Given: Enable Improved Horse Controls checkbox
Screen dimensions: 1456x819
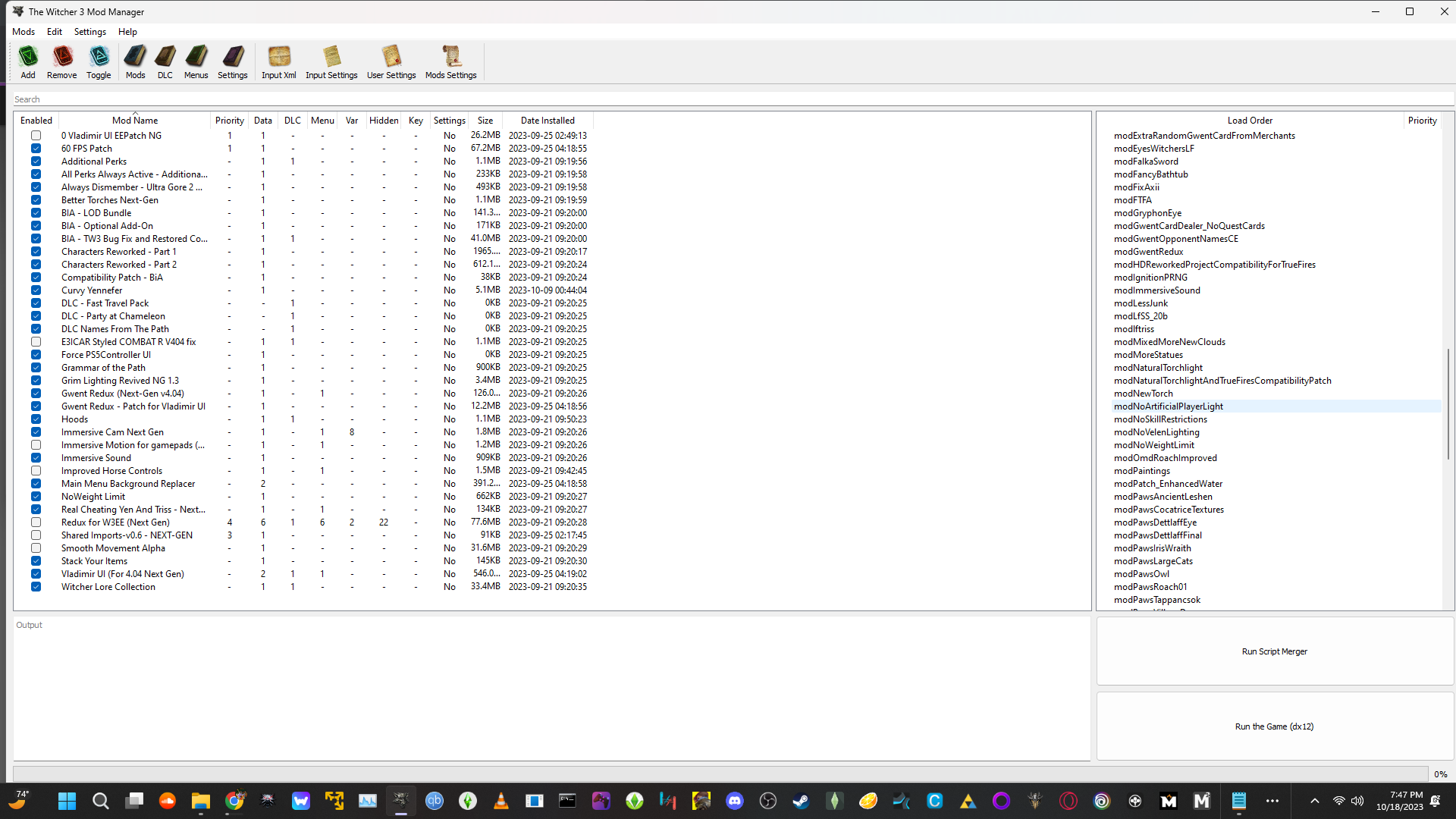Looking at the screenshot, I should pos(36,471).
